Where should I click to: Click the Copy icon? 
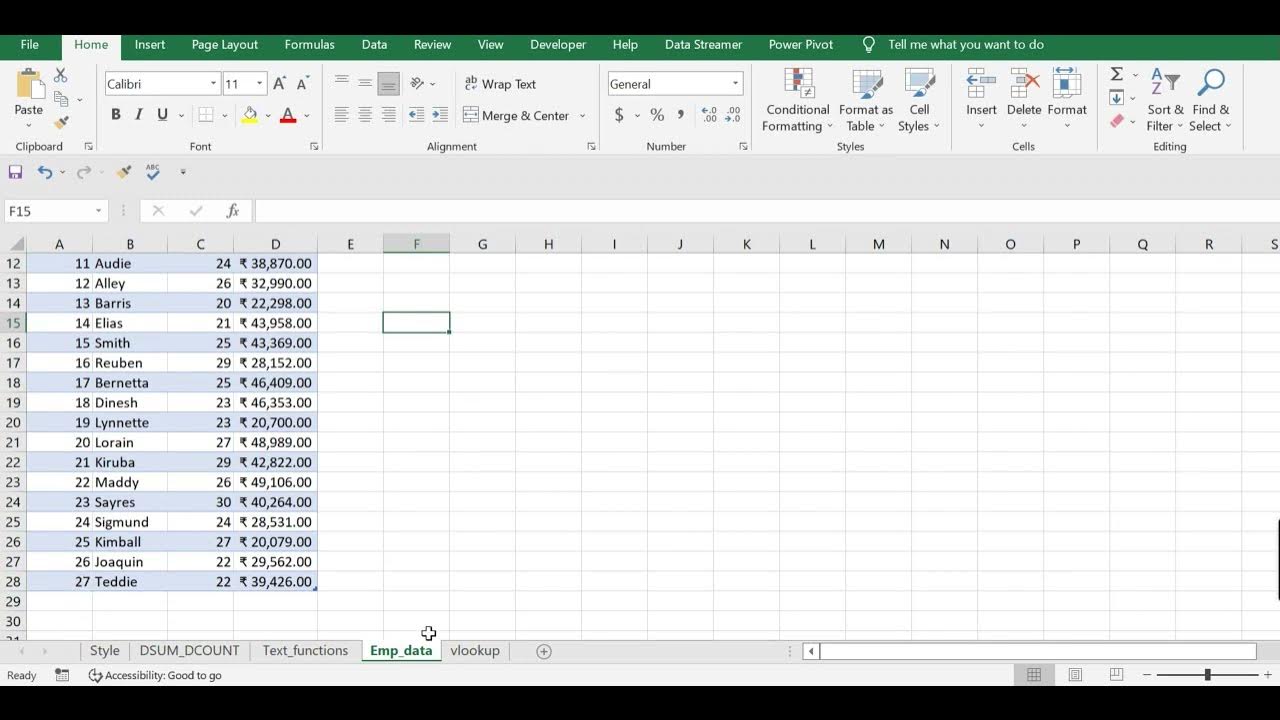tap(61, 99)
